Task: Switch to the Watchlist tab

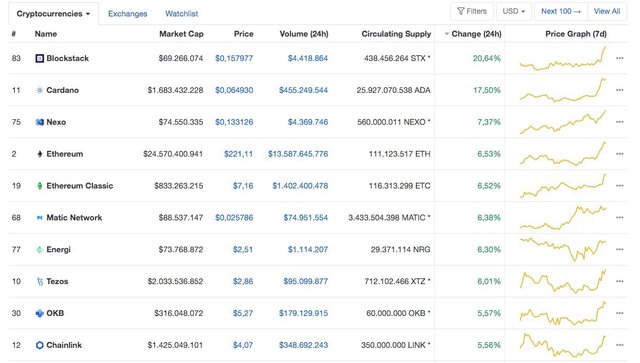Action: point(181,13)
